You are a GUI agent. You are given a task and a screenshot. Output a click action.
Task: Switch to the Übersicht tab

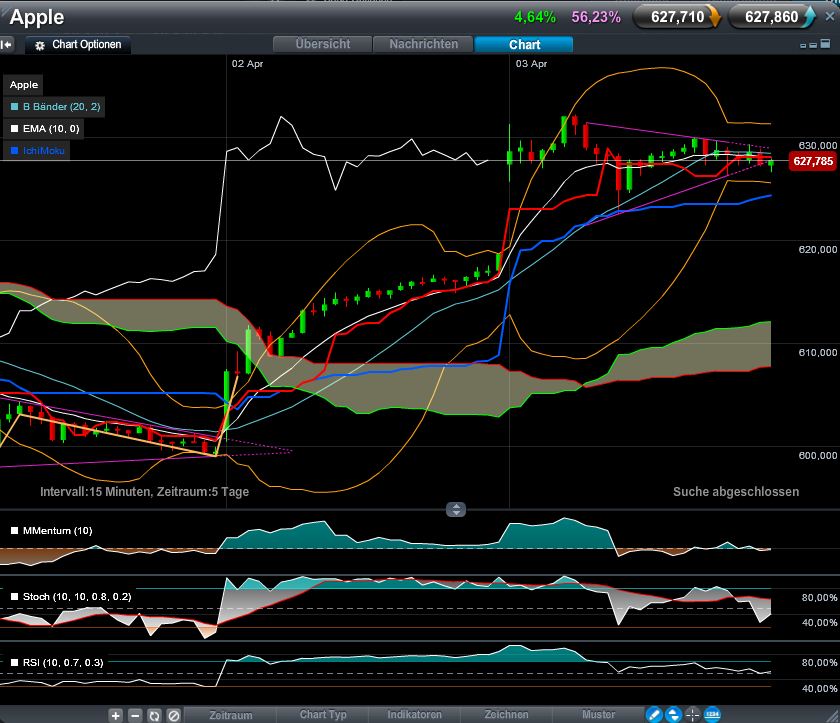tap(322, 44)
